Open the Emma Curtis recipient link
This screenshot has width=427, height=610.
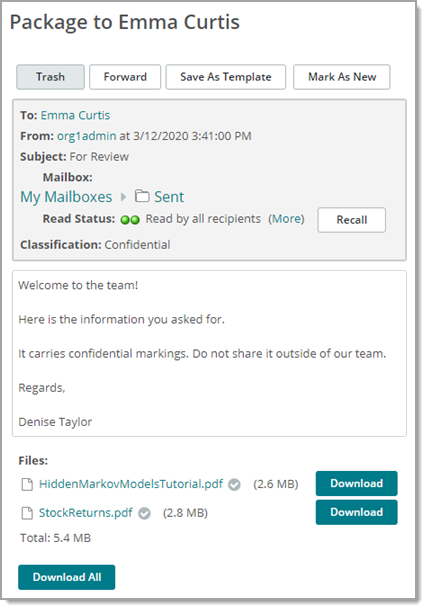[x=75, y=116]
